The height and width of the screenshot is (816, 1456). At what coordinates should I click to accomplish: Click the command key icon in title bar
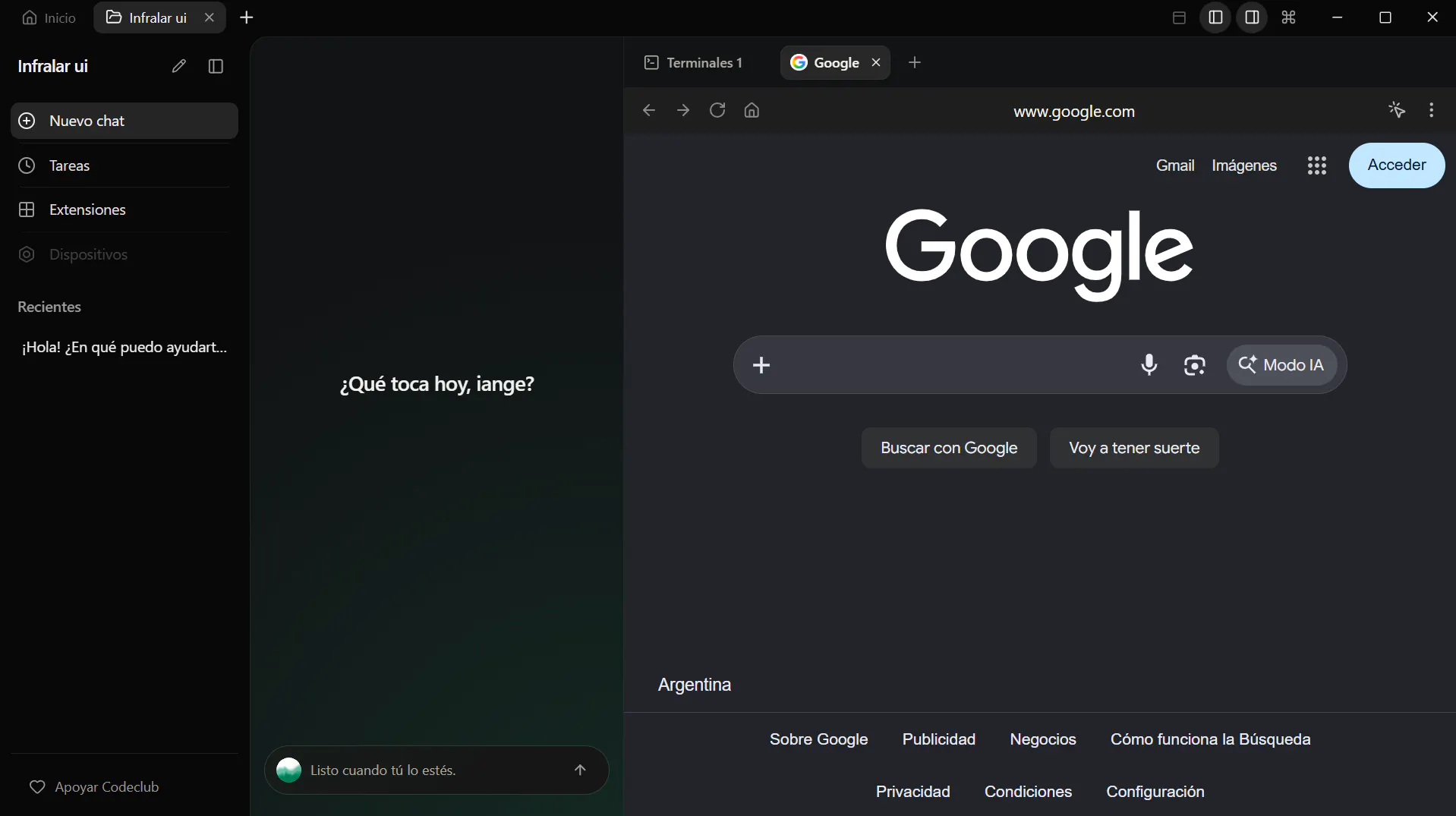tap(1289, 17)
